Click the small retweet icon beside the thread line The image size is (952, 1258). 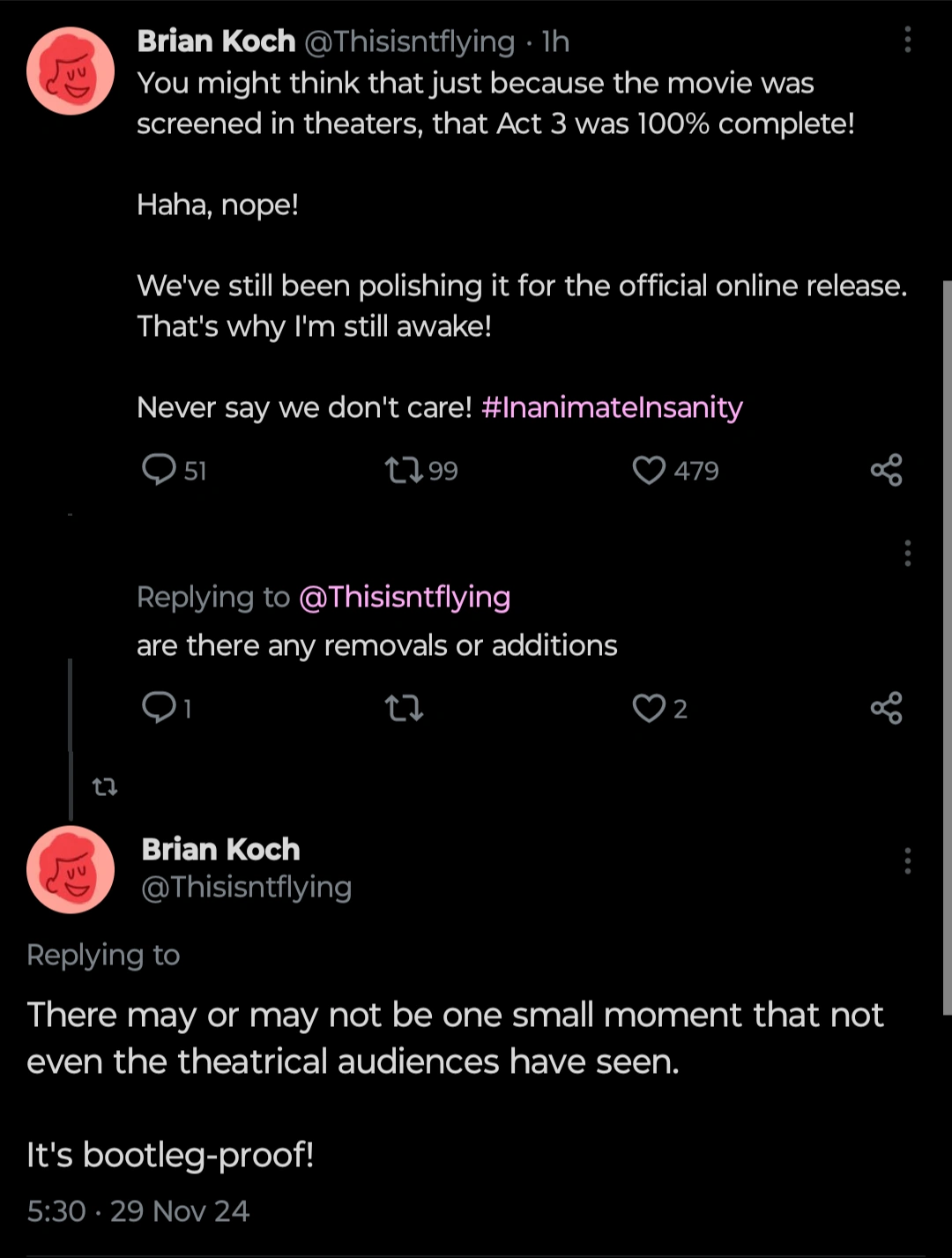[105, 786]
